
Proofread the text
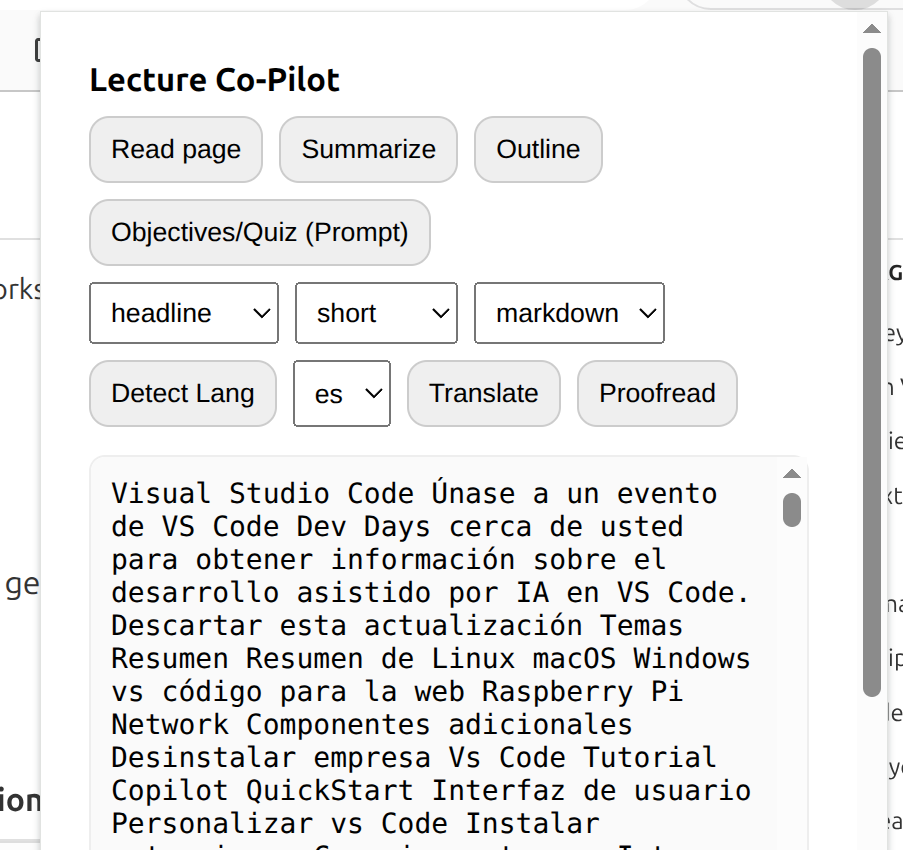[657, 394]
